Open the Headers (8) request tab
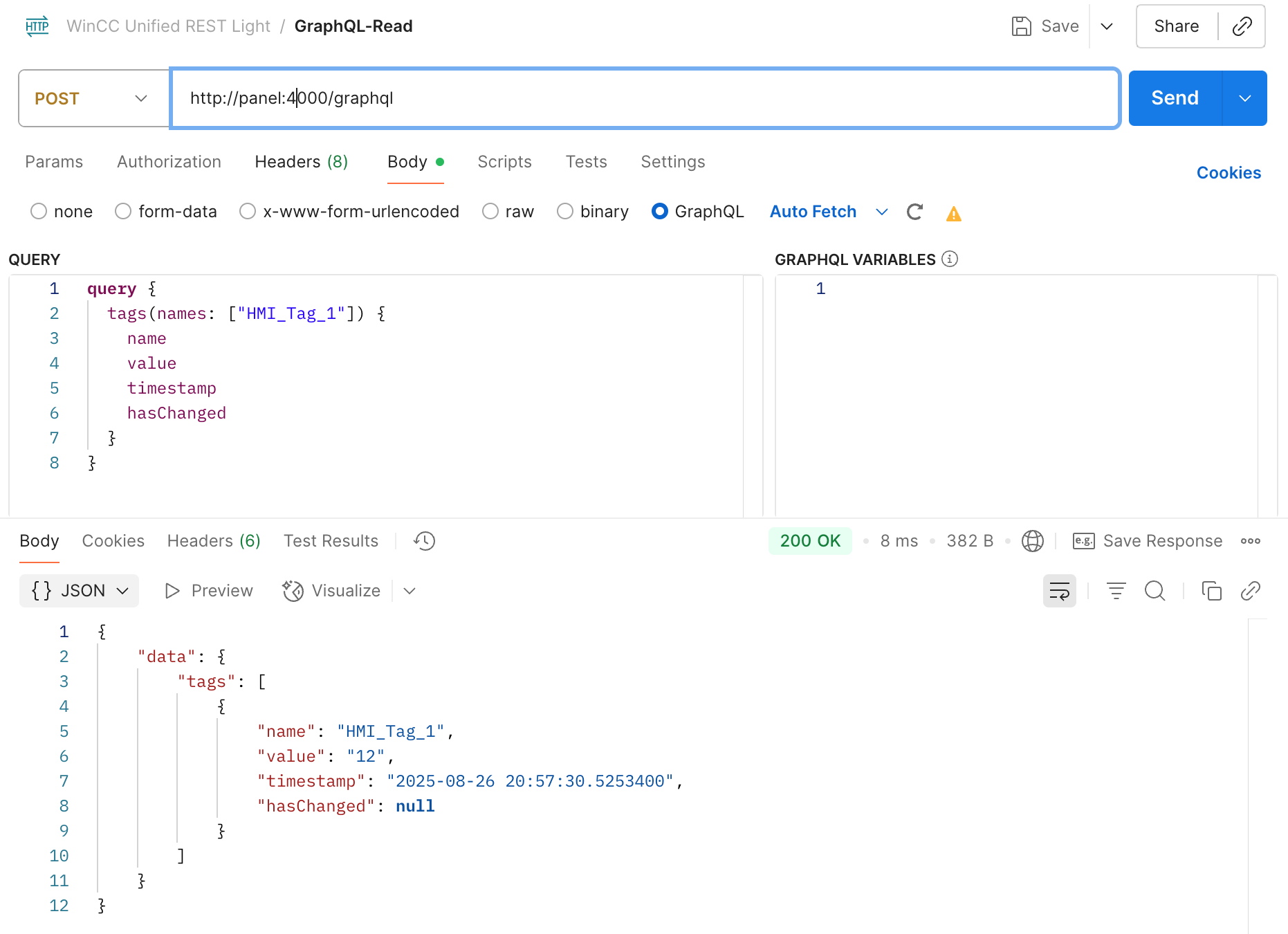Viewport: 1288px width, 934px height. 302,162
